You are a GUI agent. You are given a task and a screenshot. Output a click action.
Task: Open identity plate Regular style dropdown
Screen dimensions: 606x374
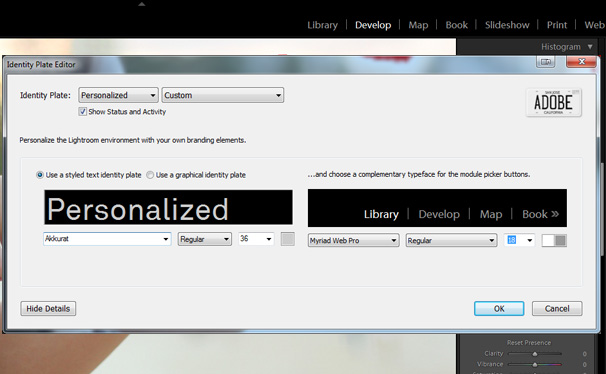coord(204,239)
